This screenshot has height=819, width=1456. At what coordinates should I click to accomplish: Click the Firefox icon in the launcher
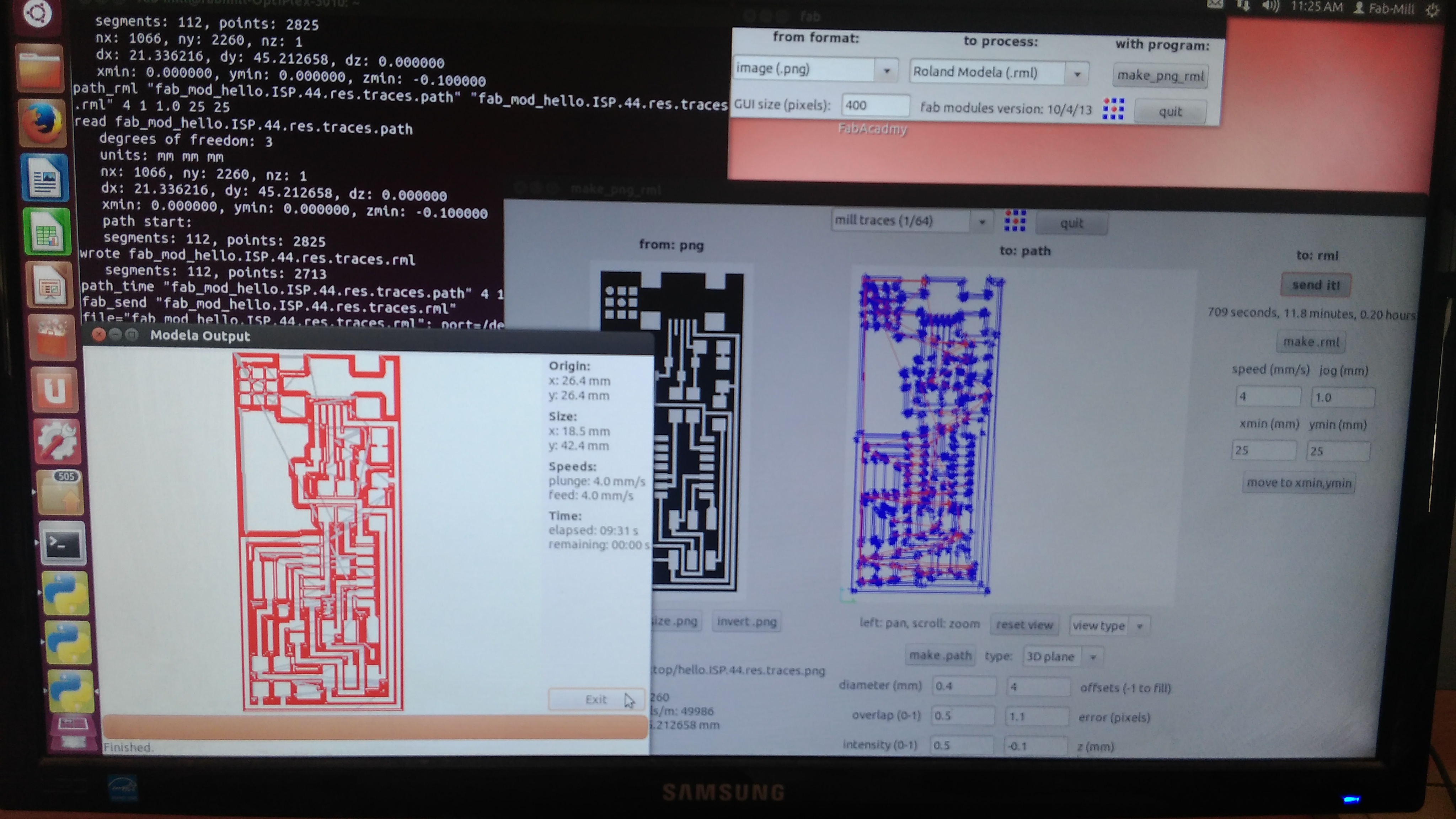(42, 123)
